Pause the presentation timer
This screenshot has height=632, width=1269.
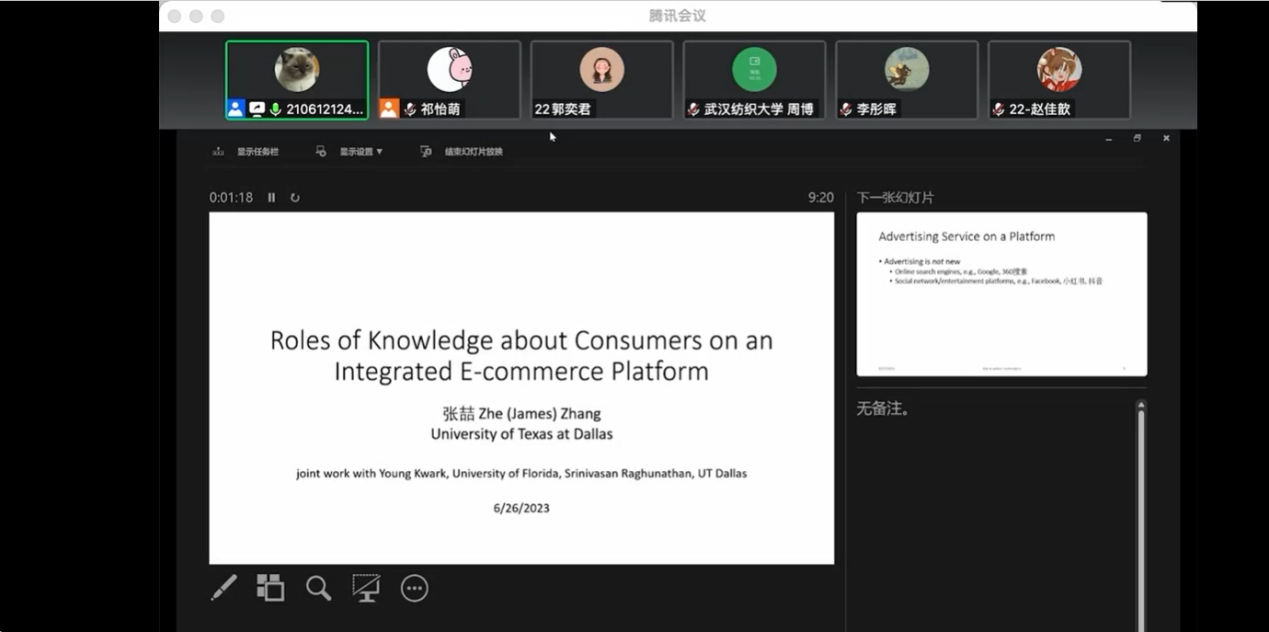click(x=271, y=198)
